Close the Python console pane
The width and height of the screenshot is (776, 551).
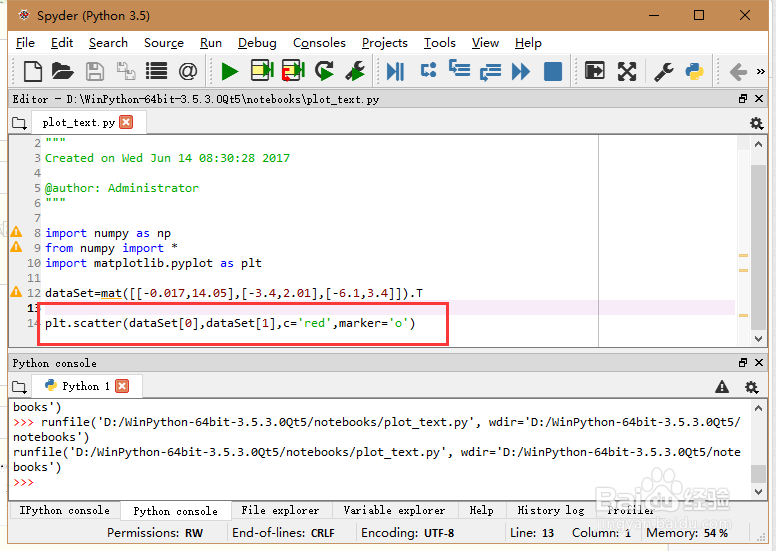(759, 362)
